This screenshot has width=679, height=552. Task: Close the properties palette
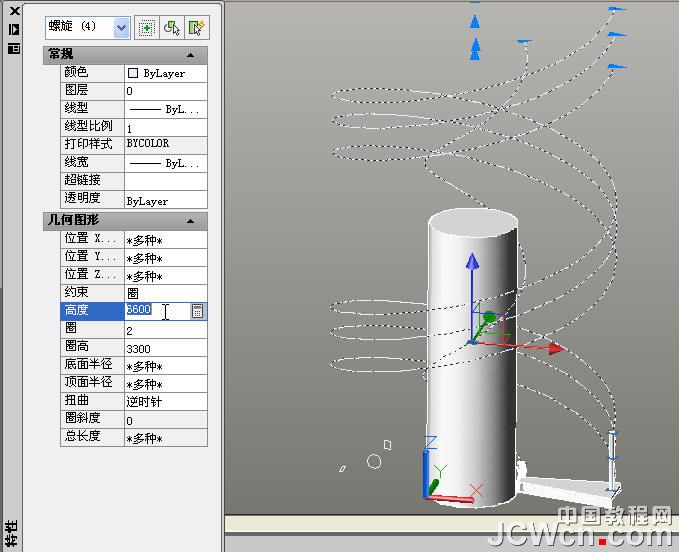click(x=15, y=11)
